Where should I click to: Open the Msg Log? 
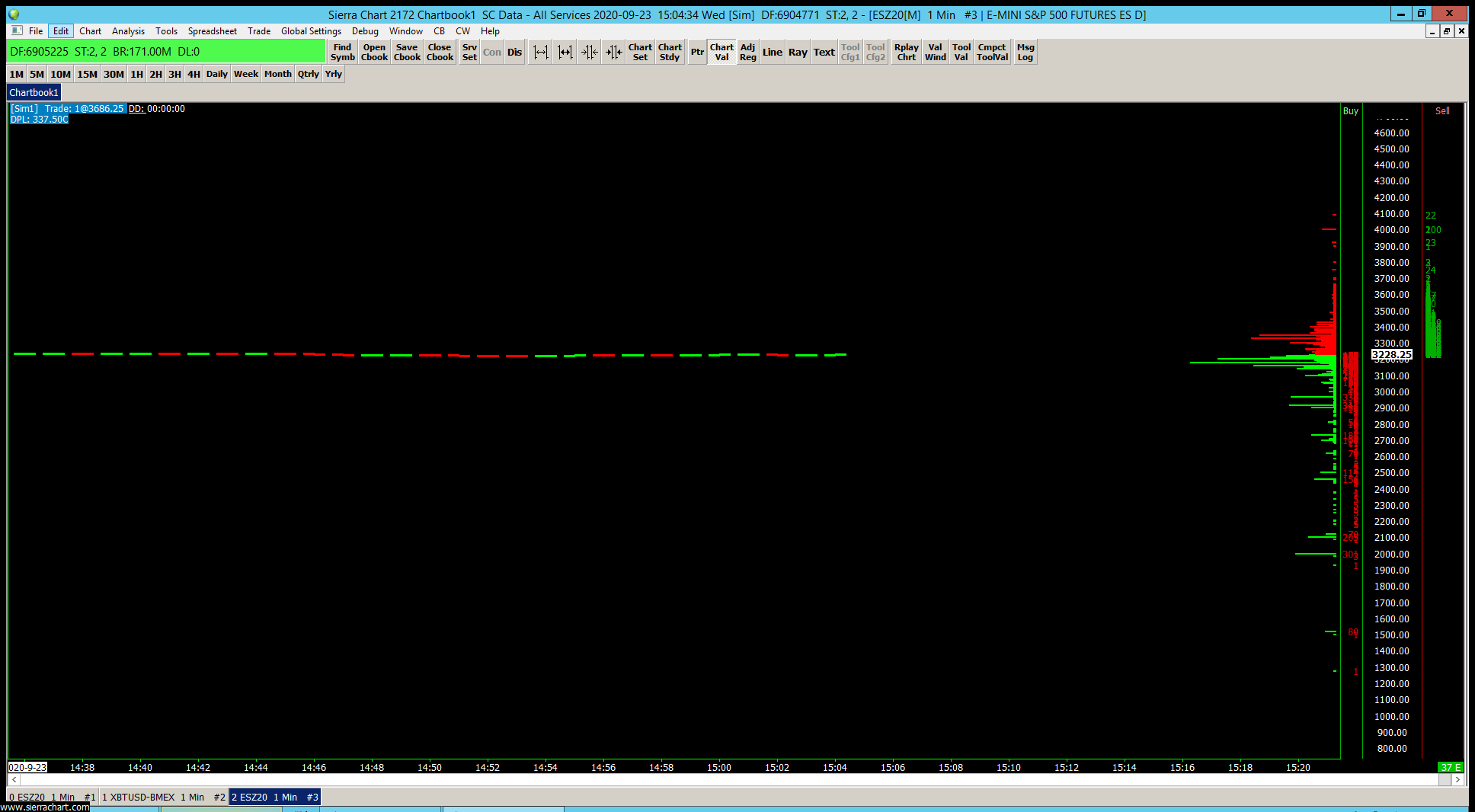[x=1025, y=52]
